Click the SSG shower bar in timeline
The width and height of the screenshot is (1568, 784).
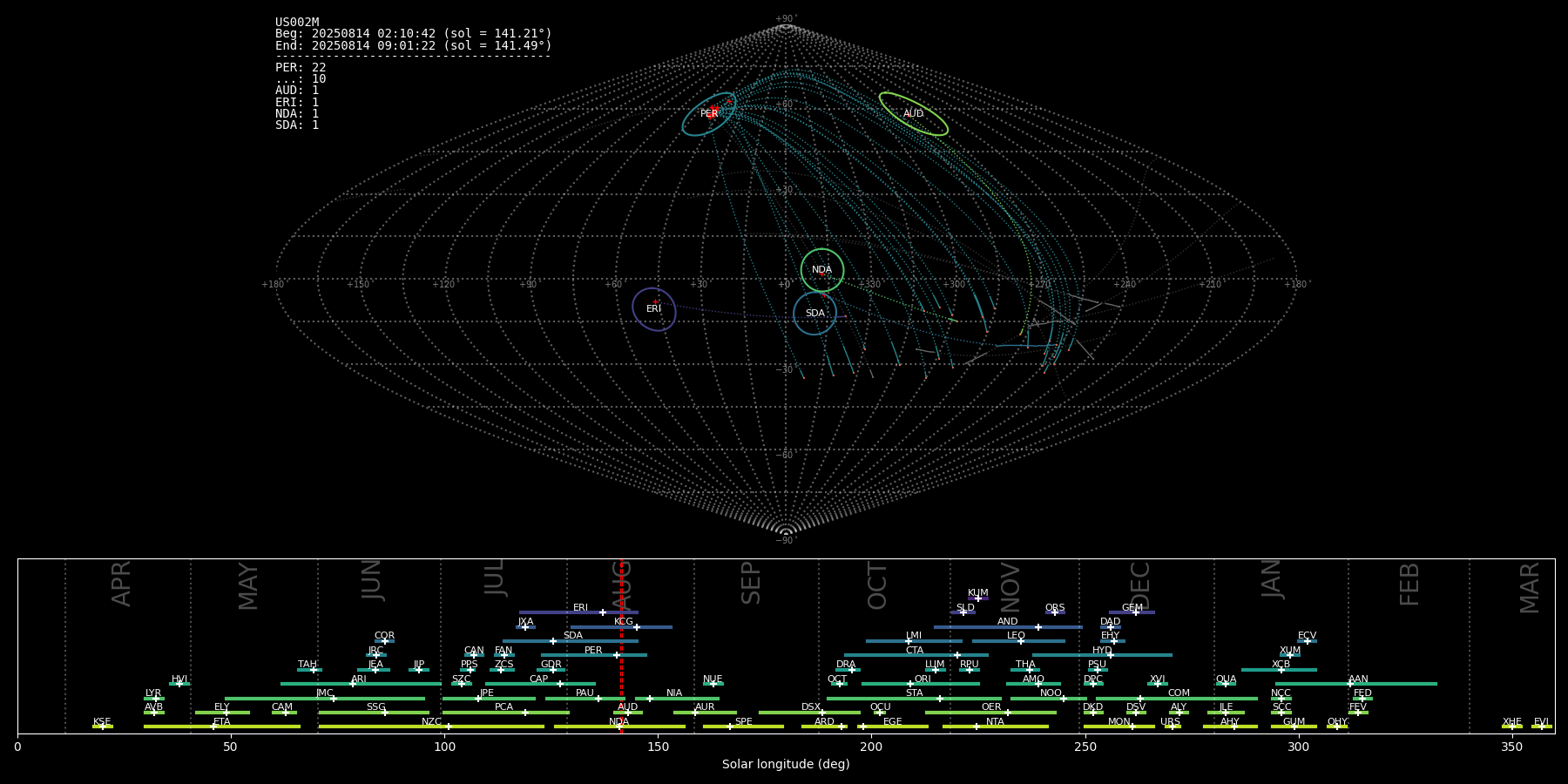(x=374, y=713)
